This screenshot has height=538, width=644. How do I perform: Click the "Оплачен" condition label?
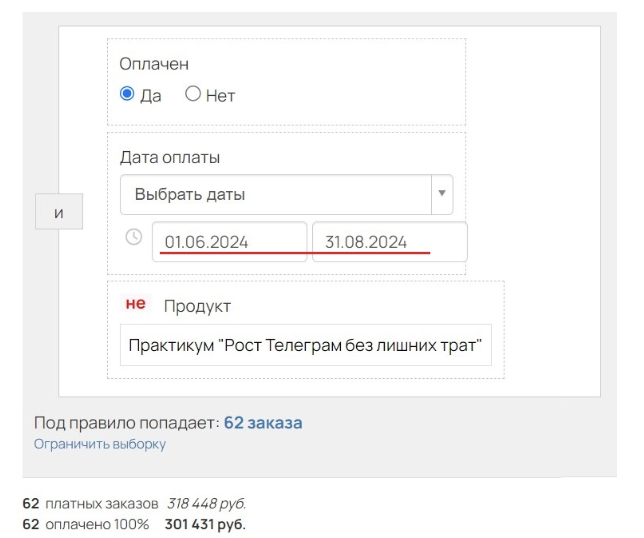point(154,63)
